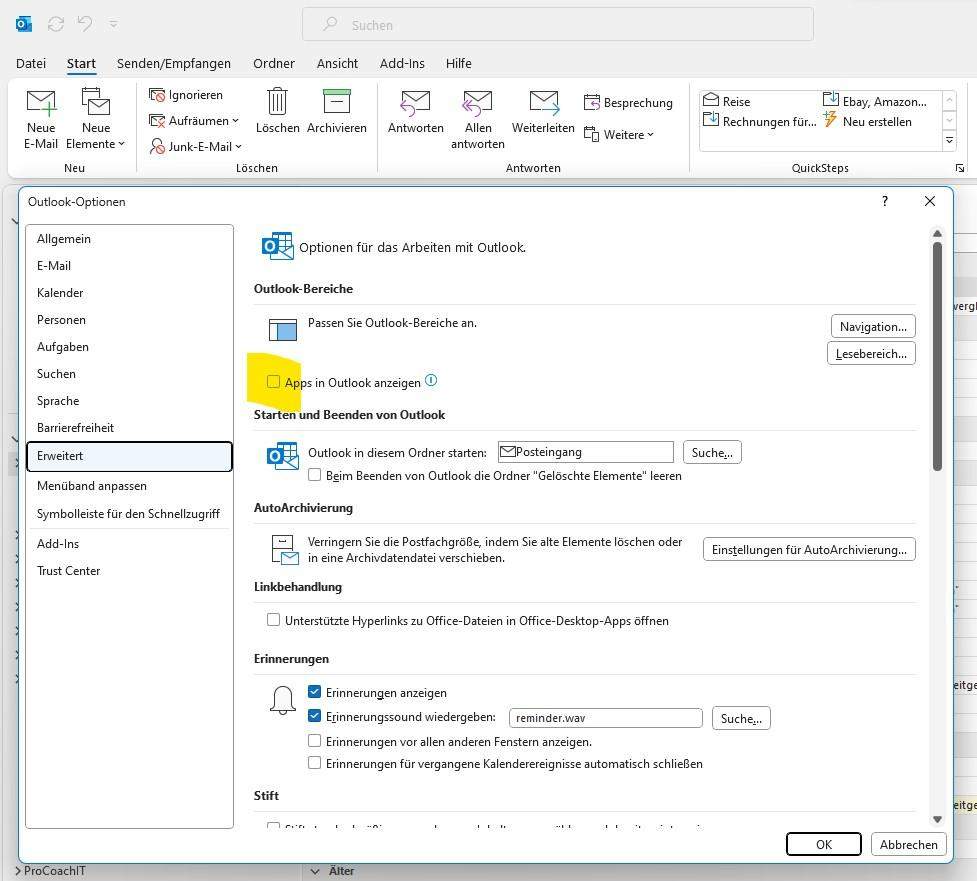Viewport: 977px width, 881px height.
Task: Click the undo icon in title bar
Action: pos(84,24)
